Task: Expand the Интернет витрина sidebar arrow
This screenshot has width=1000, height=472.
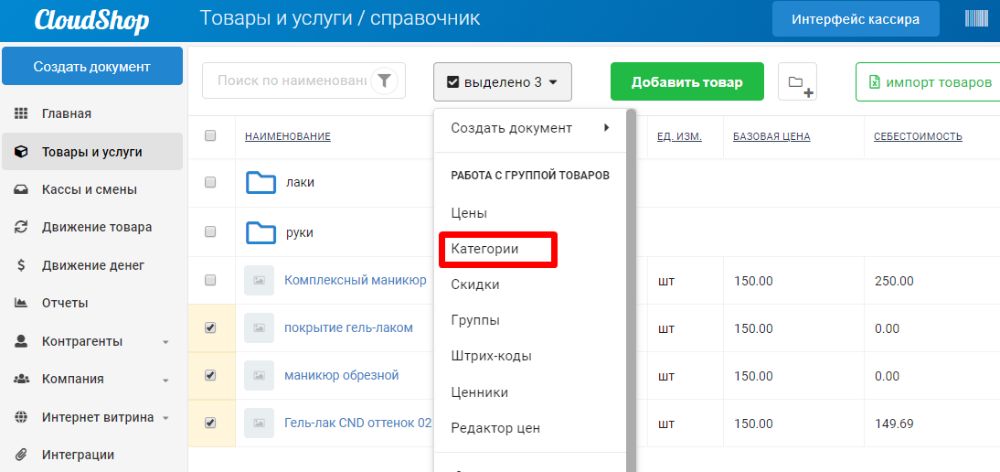Action: tap(166, 418)
